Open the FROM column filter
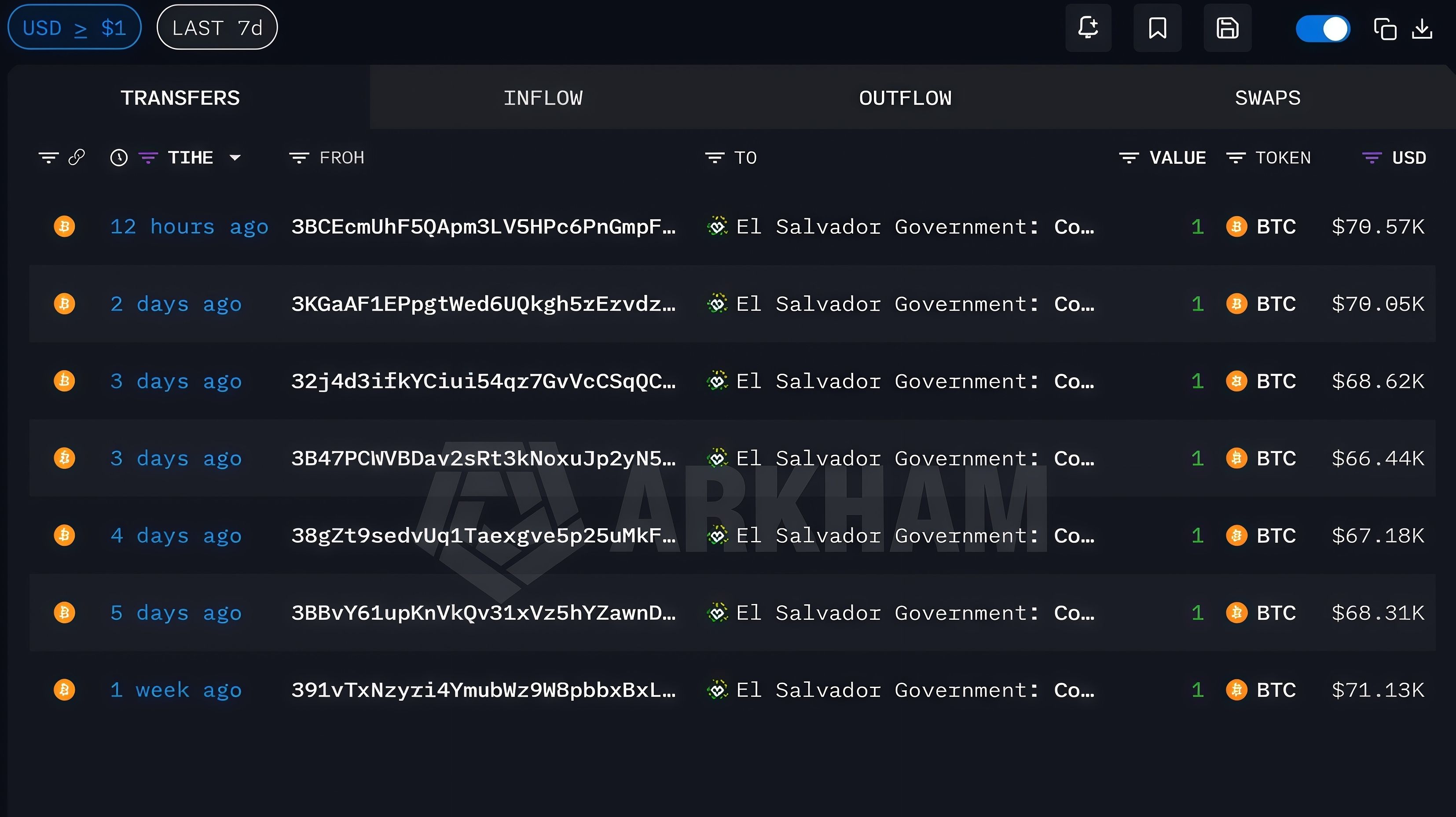The image size is (1456, 817). (299, 158)
